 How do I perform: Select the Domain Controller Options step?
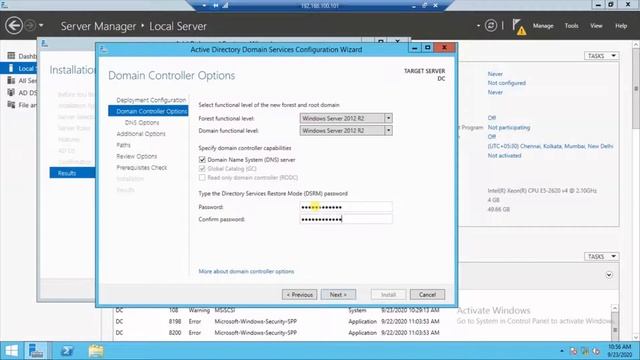[148, 111]
